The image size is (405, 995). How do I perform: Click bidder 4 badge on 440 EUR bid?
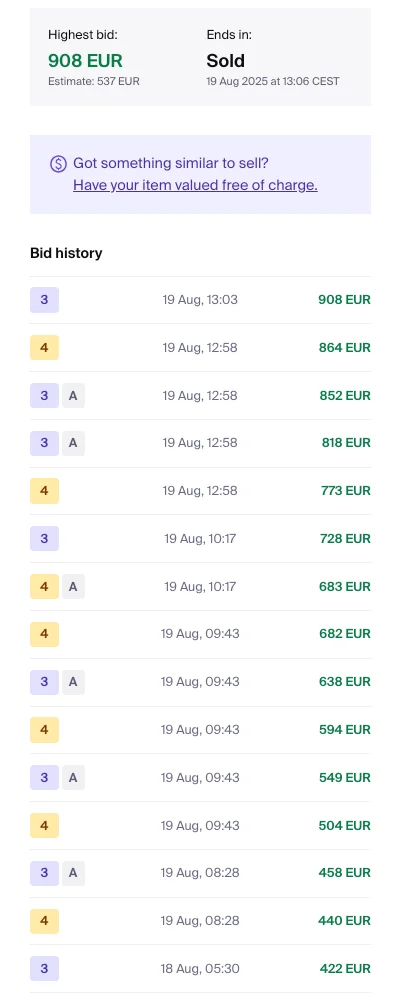coord(44,921)
